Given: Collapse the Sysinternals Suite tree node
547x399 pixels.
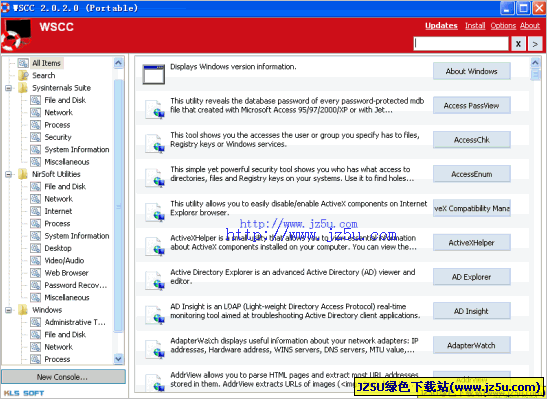Looking at the screenshot, I should pos(9,88).
